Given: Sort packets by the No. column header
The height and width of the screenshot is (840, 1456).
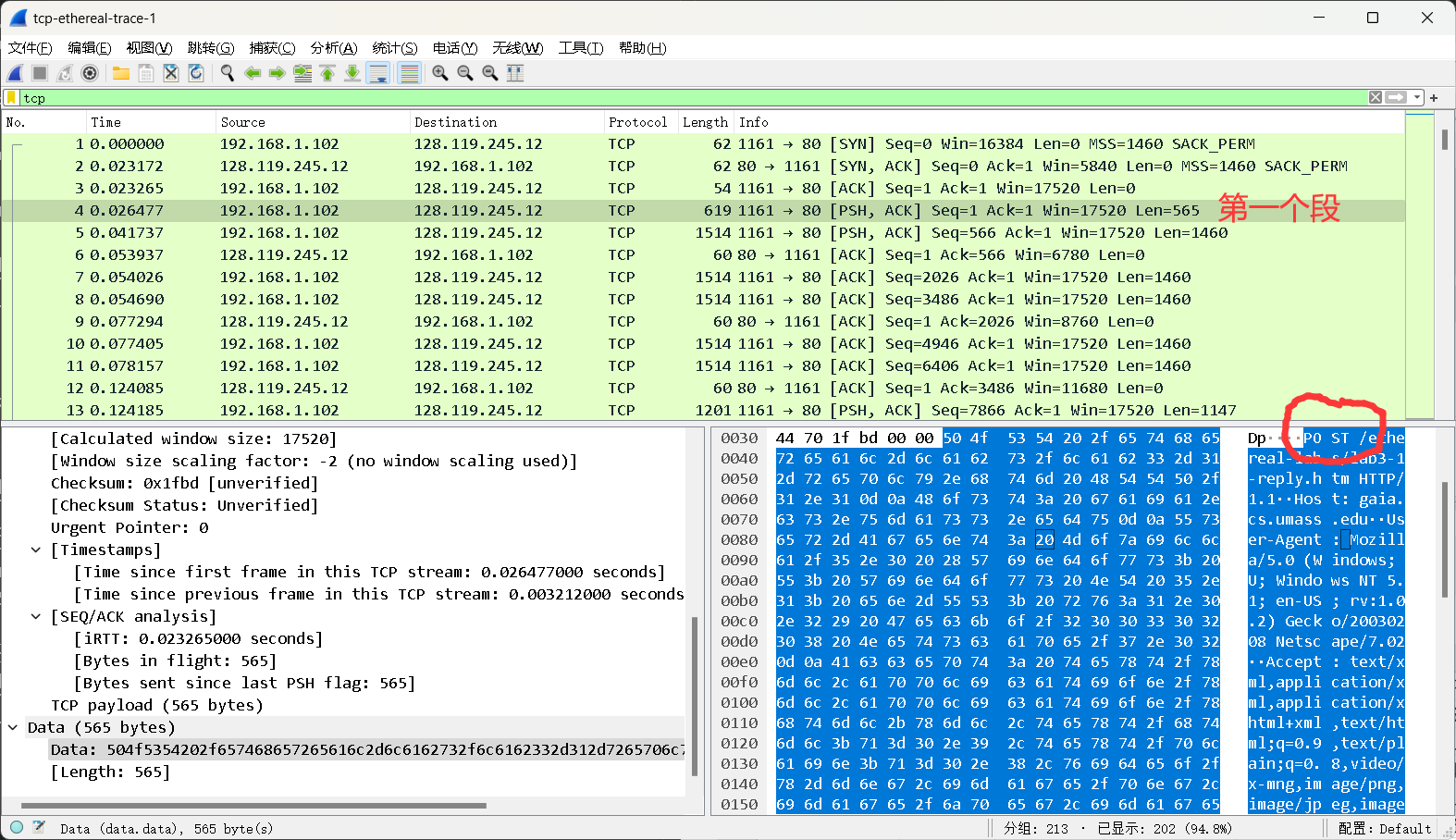Looking at the screenshot, I should pyautogui.click(x=43, y=122).
